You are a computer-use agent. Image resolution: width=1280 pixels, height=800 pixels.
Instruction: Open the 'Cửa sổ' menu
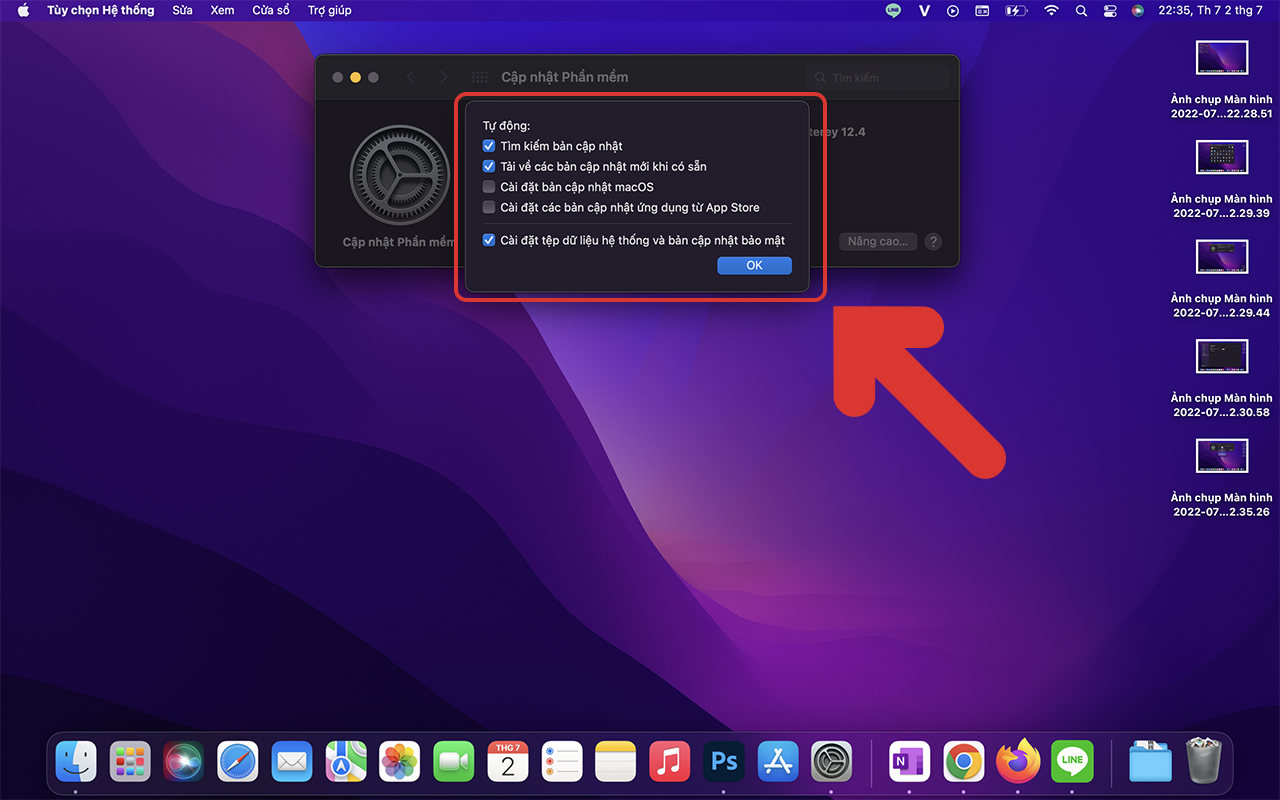271,10
